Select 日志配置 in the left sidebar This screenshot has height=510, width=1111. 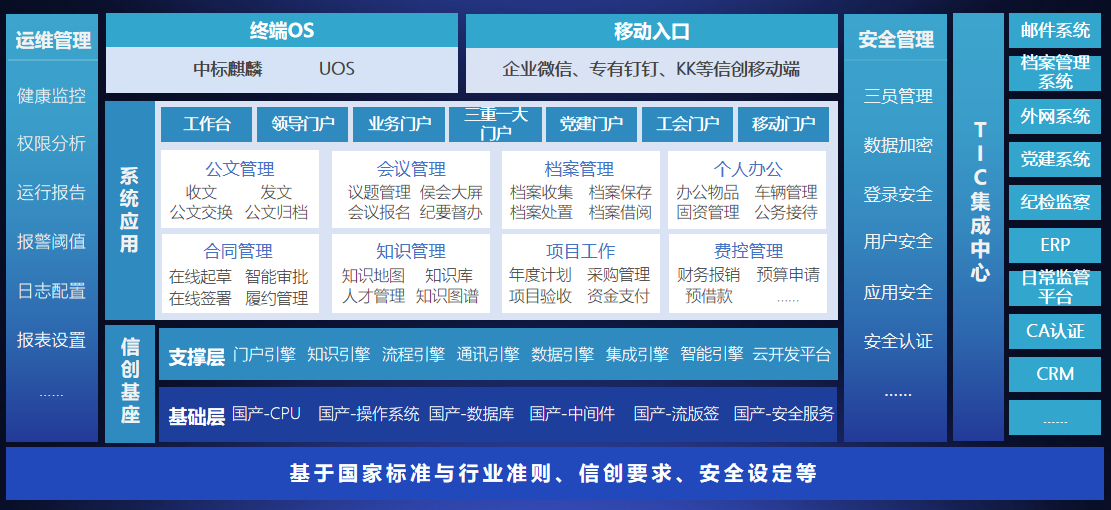pyautogui.click(x=52, y=291)
